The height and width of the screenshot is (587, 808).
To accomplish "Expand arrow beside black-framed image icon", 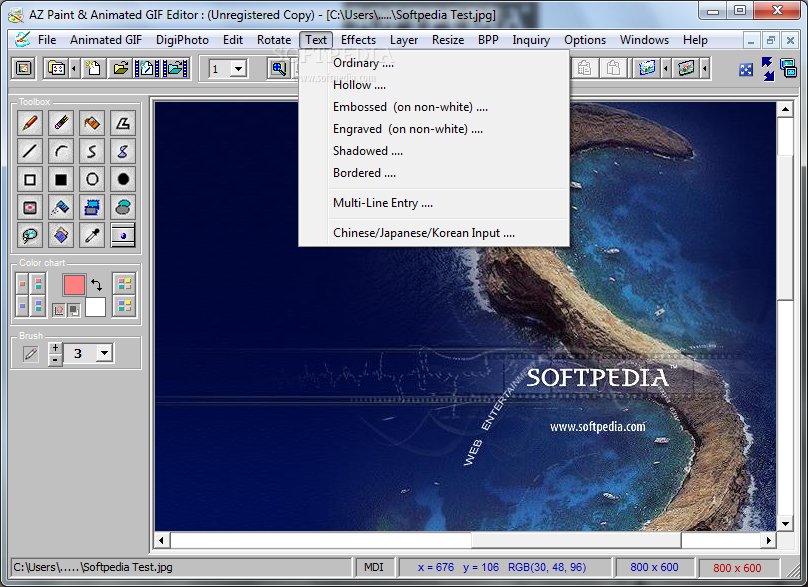I will coord(704,68).
